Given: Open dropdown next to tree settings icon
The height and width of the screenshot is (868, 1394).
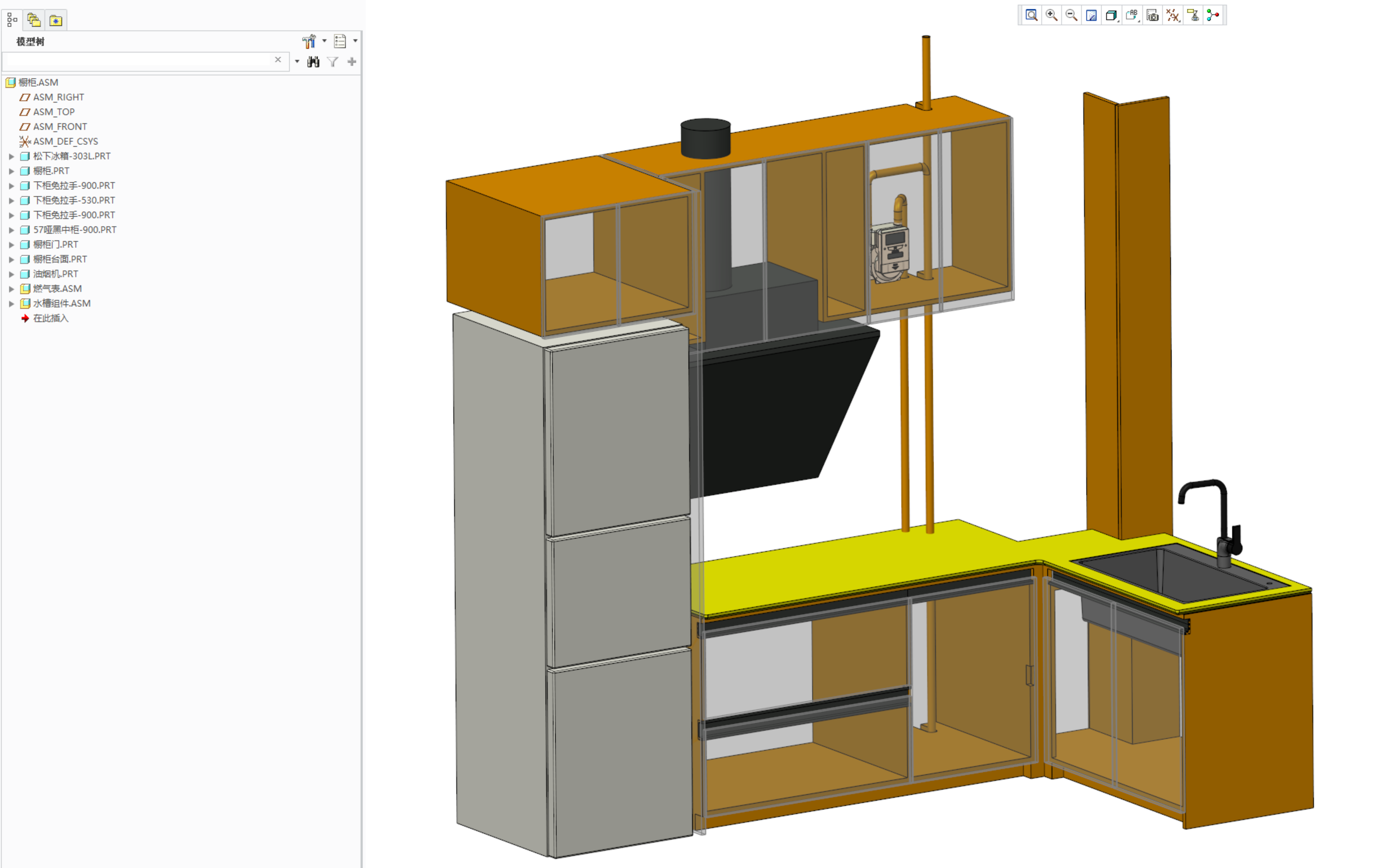Looking at the screenshot, I should pos(325,41).
